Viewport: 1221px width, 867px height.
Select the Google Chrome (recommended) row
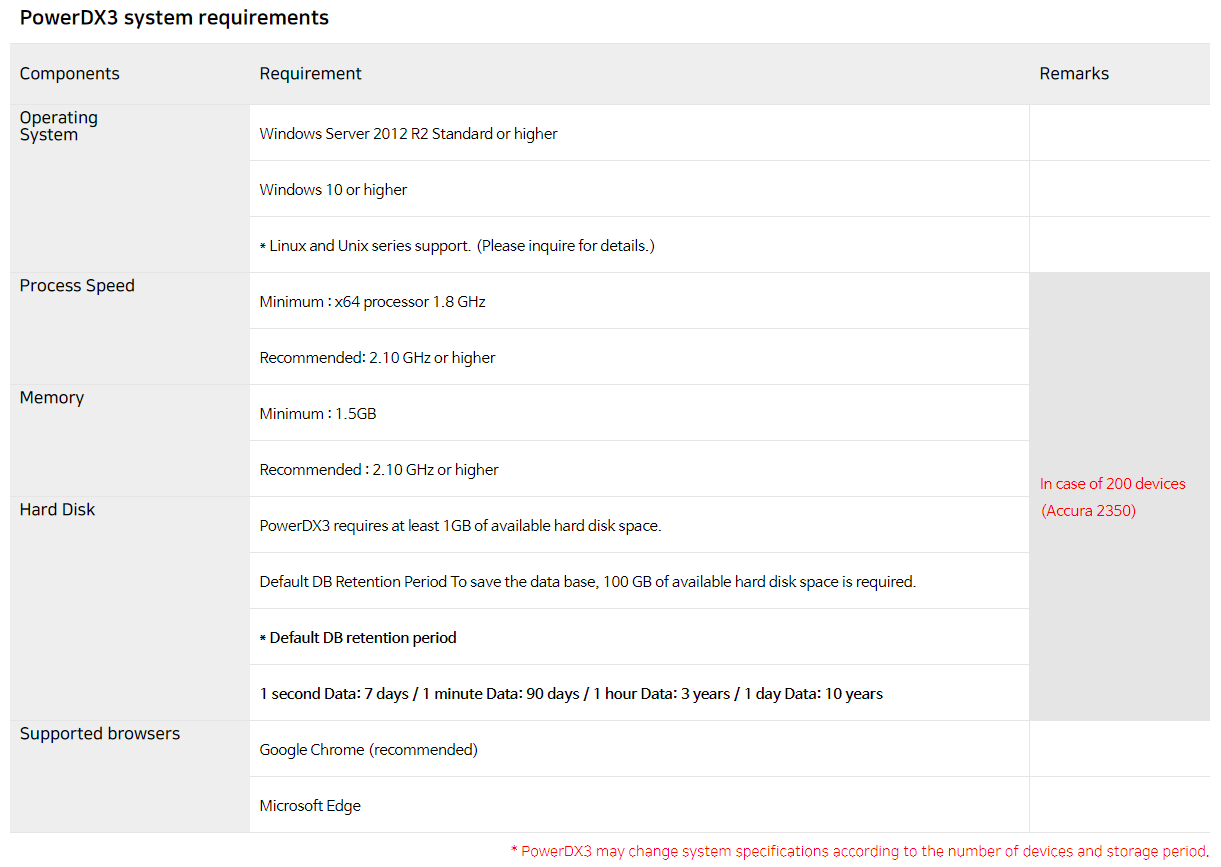click(368, 750)
